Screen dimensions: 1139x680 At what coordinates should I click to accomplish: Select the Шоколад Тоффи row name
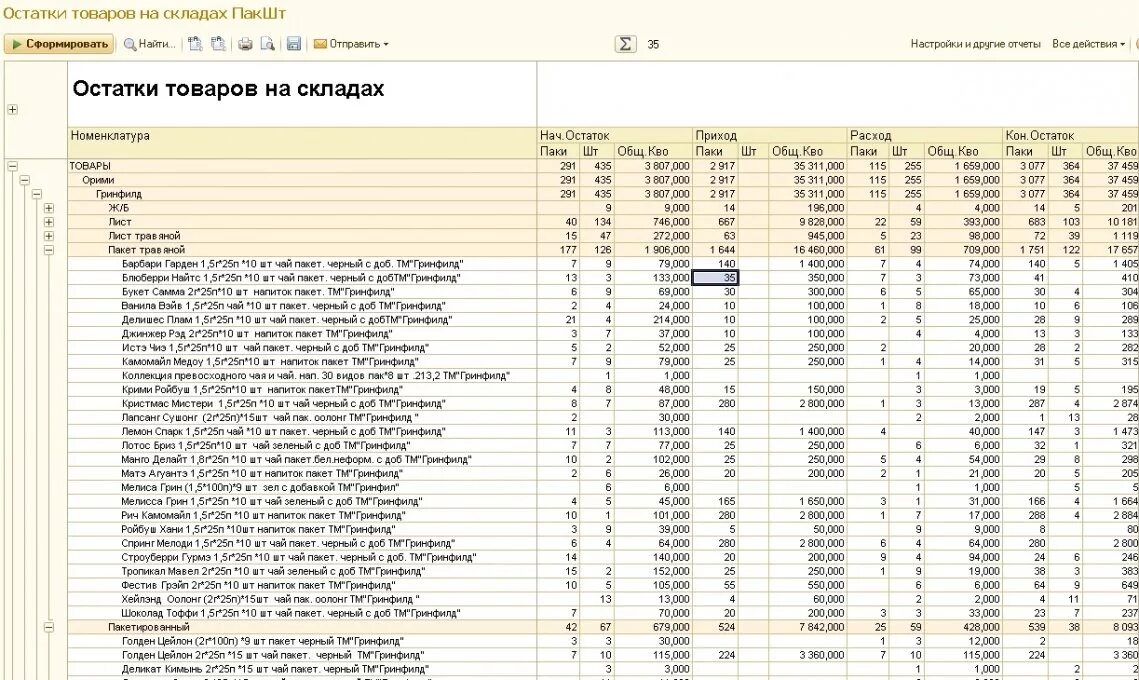point(291,613)
